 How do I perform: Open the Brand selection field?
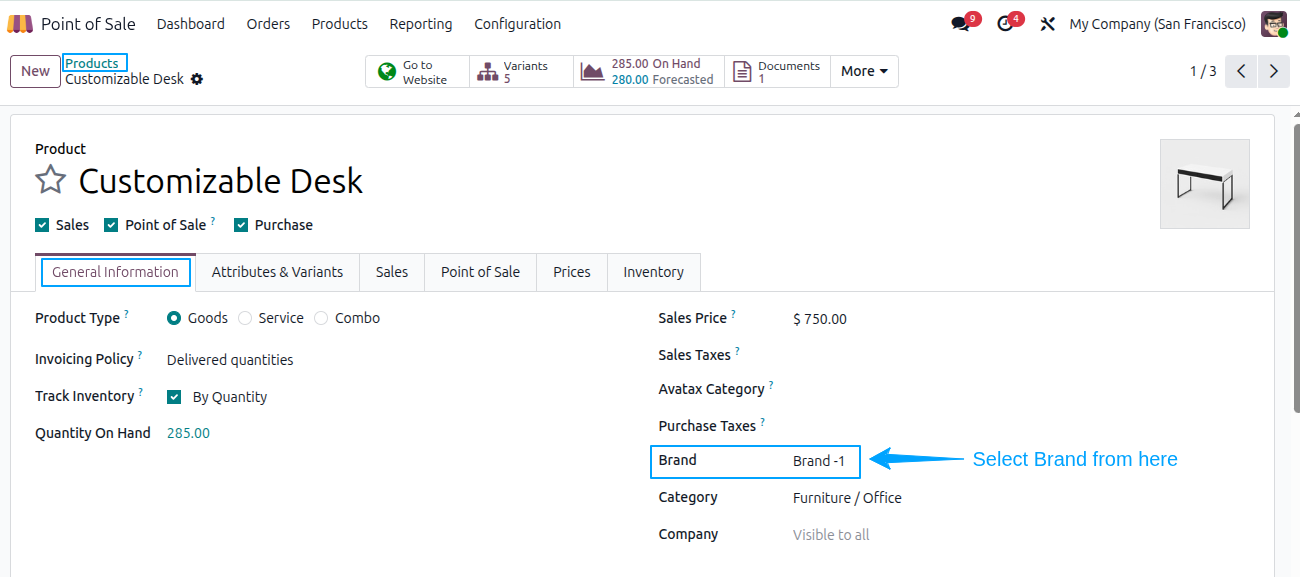pos(819,461)
